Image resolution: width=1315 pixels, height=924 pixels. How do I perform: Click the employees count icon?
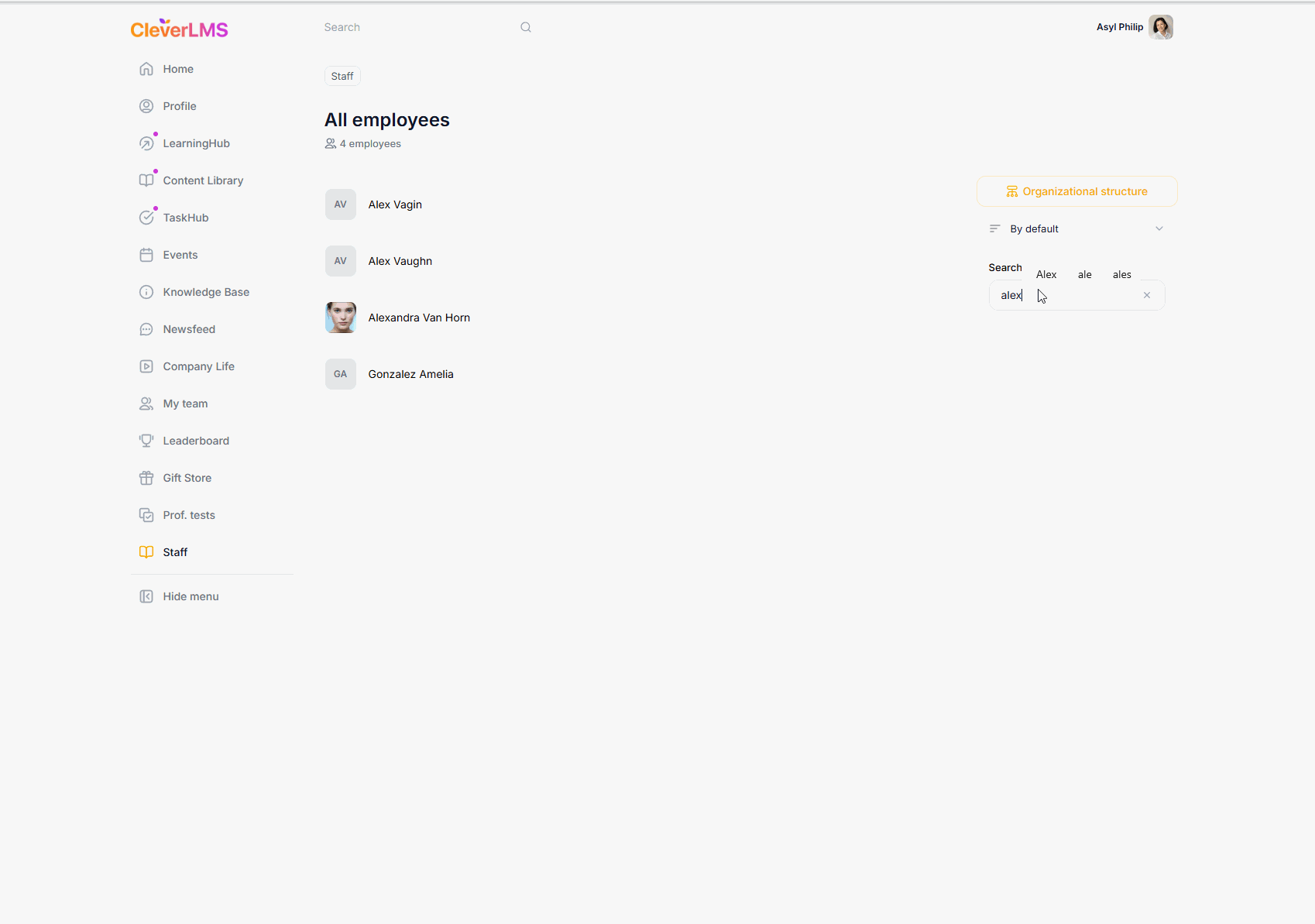pos(331,143)
